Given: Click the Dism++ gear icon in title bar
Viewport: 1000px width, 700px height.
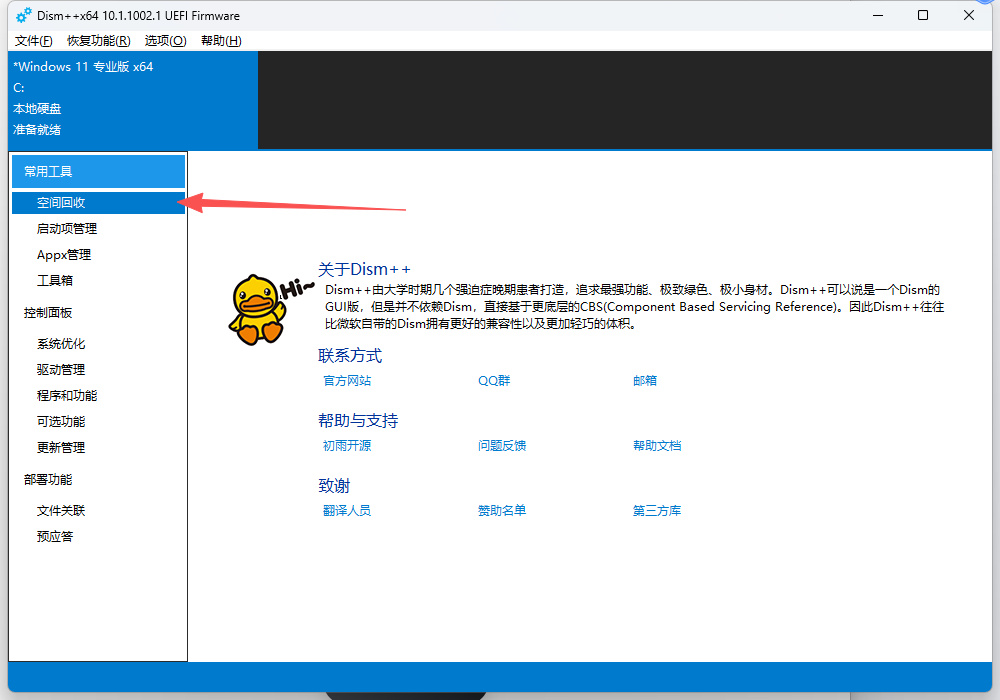Looking at the screenshot, I should pos(24,15).
